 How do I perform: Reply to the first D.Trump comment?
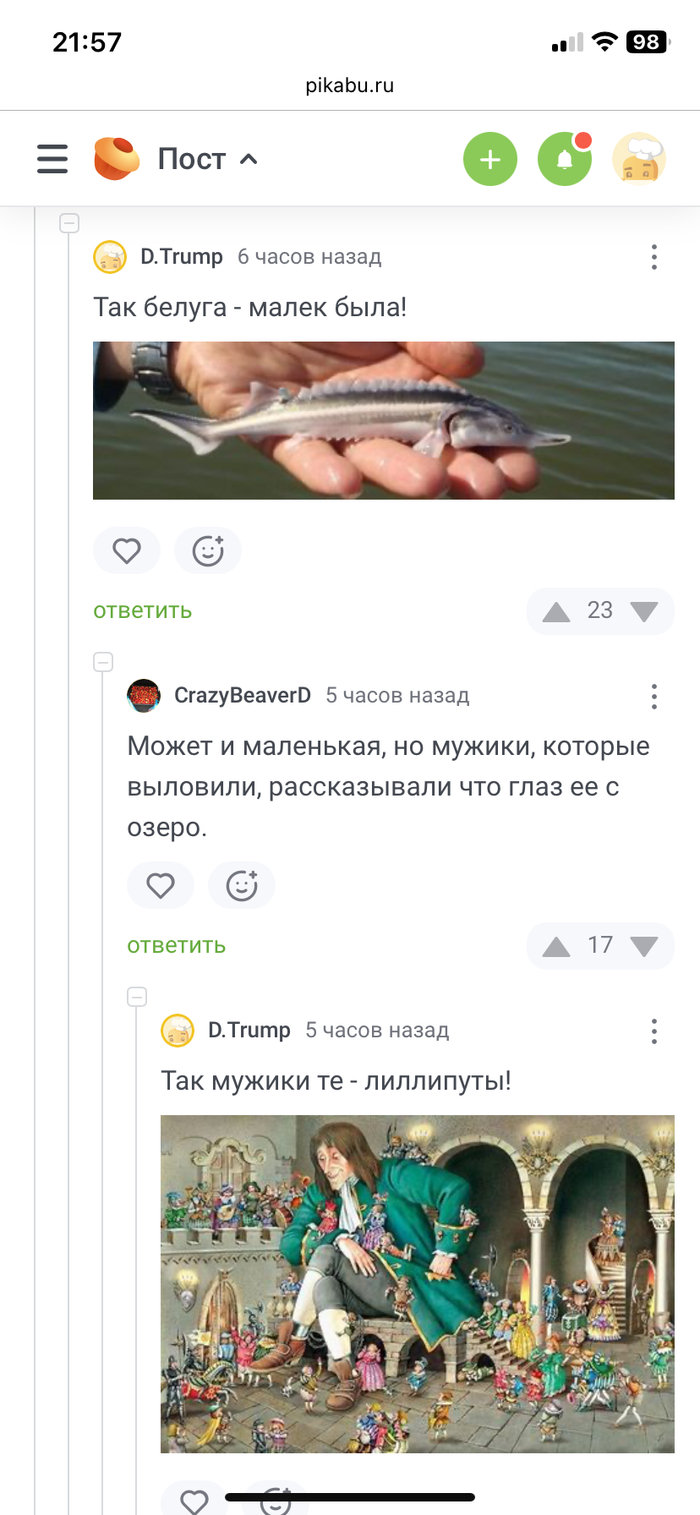point(142,611)
